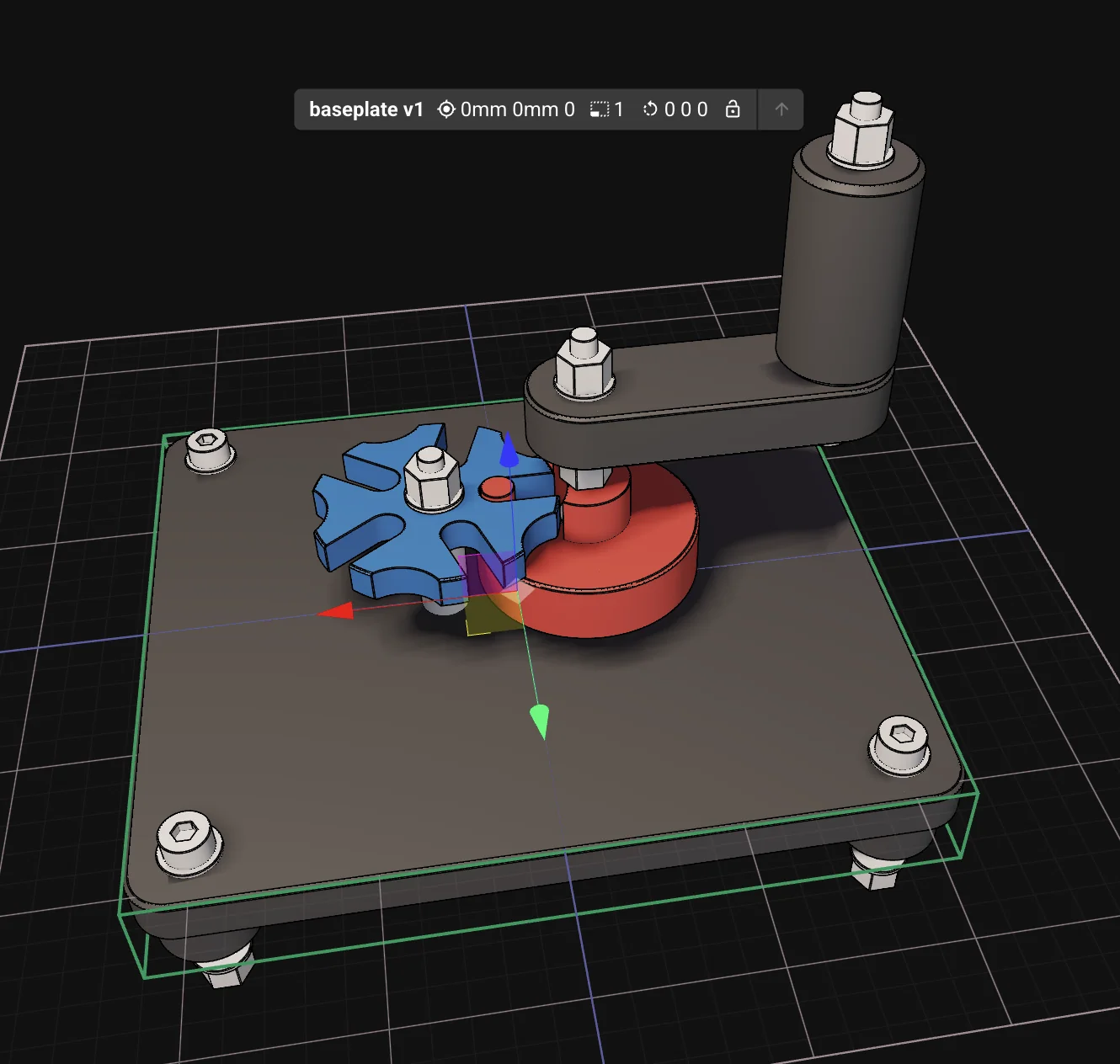Click the blue Z-axis gizmo arrow
Image resolution: width=1120 pixels, height=1064 pixels.
click(x=509, y=450)
